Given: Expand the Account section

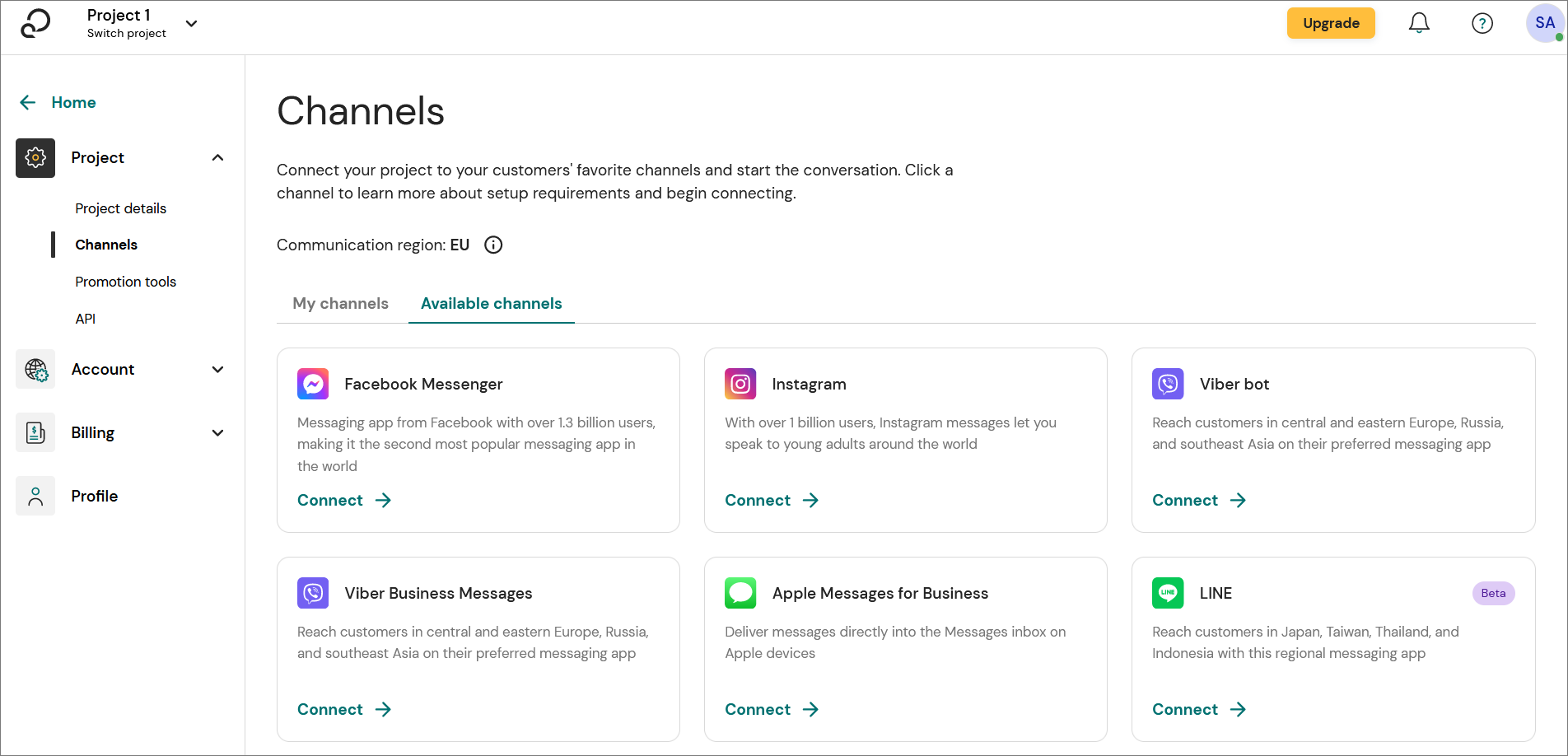Looking at the screenshot, I should click(217, 369).
